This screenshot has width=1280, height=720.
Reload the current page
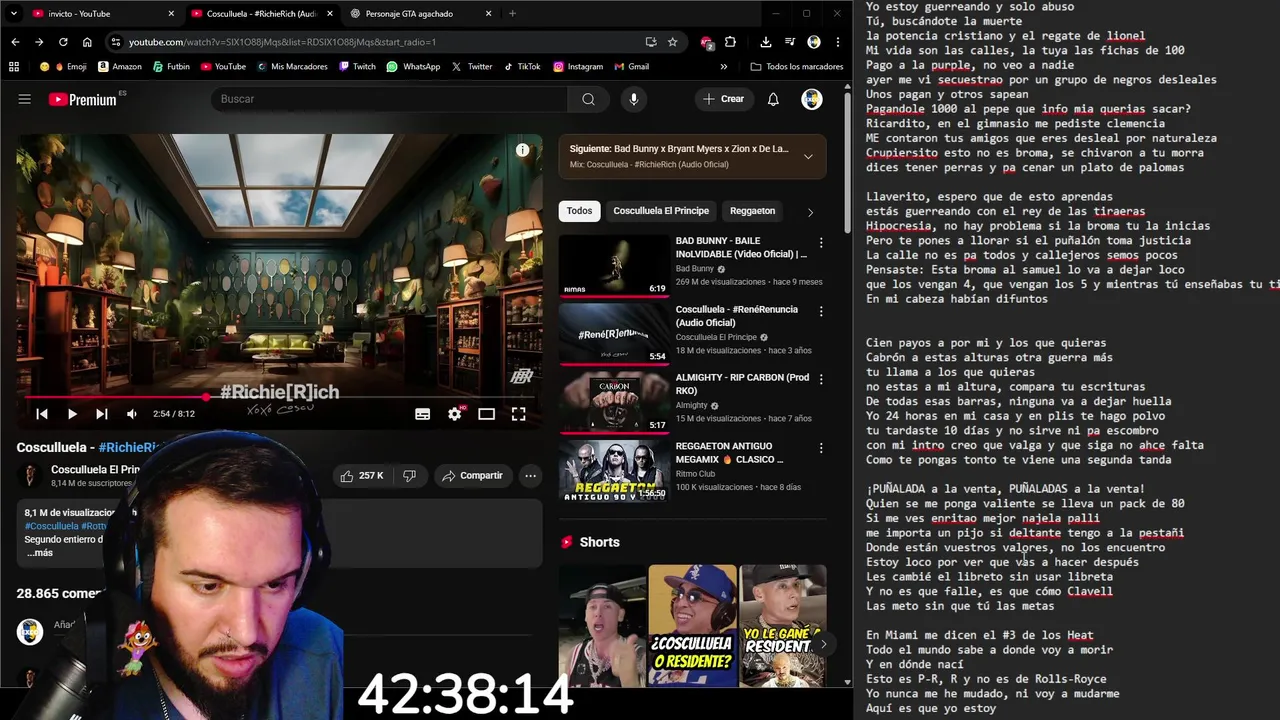pos(63,42)
